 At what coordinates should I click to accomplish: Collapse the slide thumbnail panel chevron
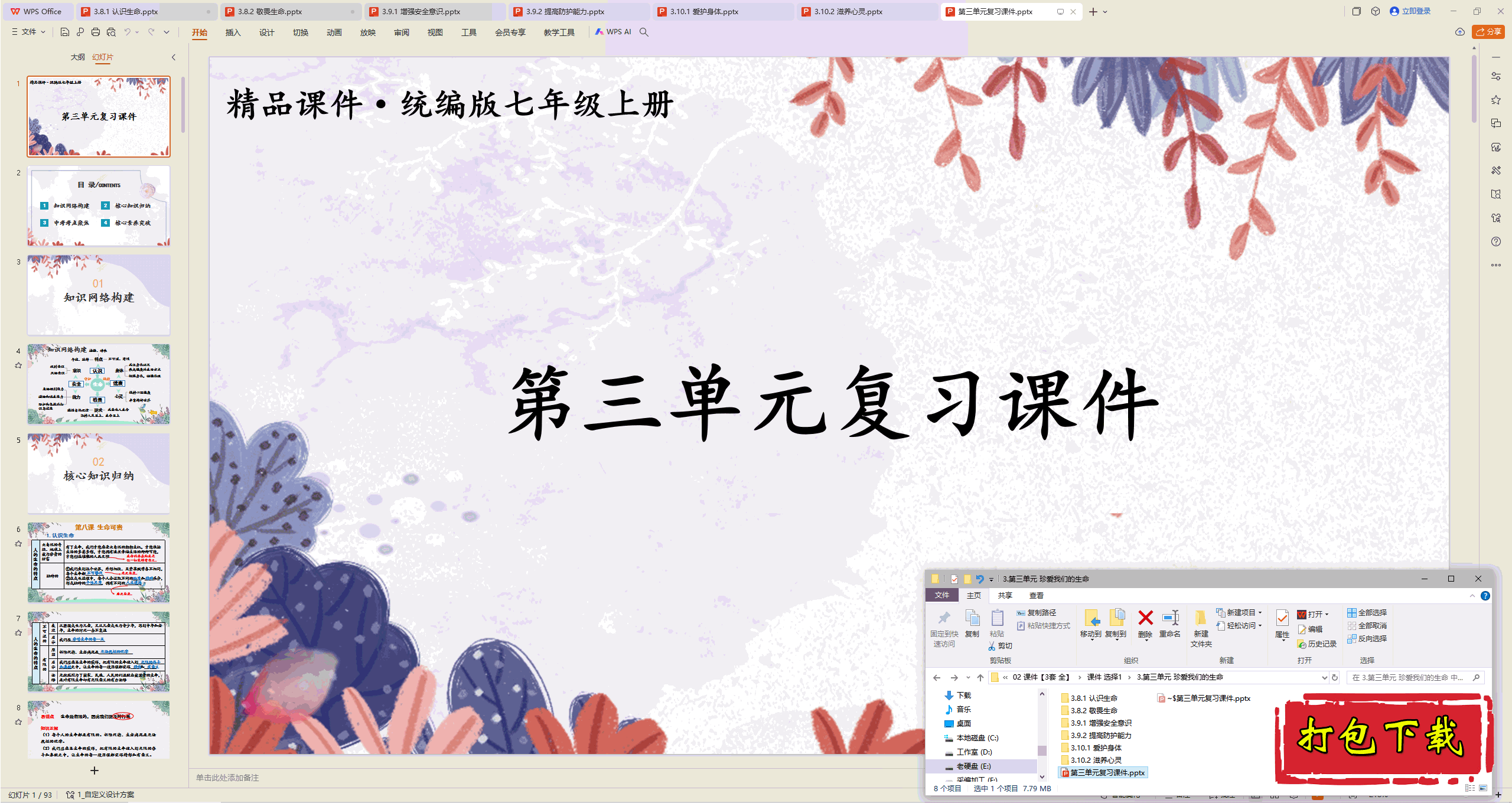pyautogui.click(x=174, y=57)
